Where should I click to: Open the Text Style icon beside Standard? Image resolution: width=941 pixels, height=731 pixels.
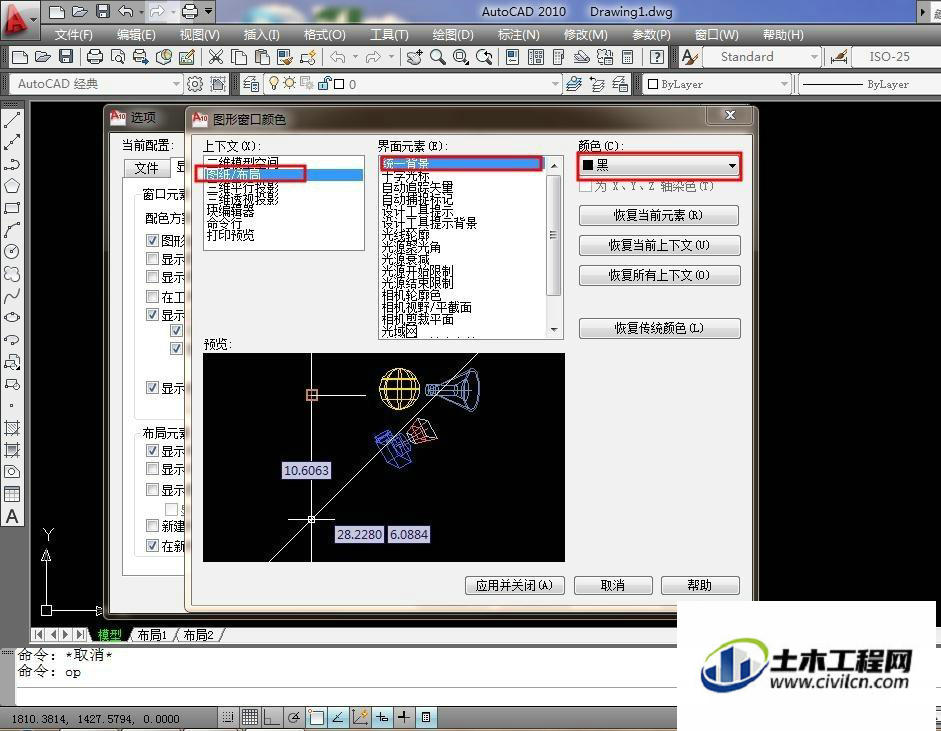690,57
